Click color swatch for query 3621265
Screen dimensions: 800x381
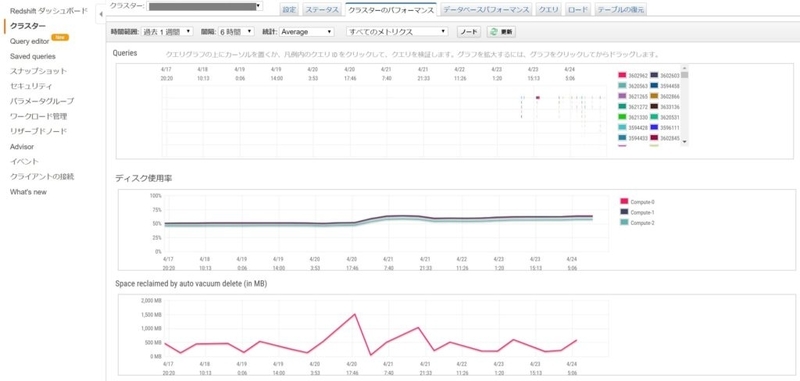click(x=622, y=96)
